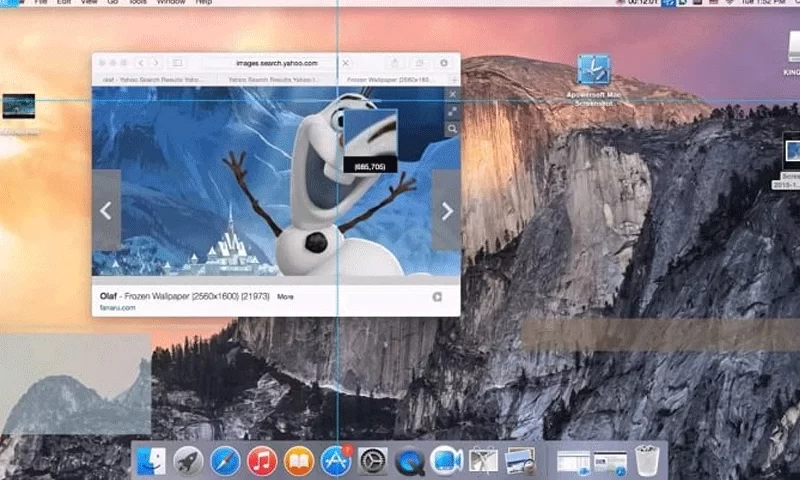Add a new Safari tab with plus
Image resolution: width=800 pixels, height=480 pixels.
pos(454,80)
